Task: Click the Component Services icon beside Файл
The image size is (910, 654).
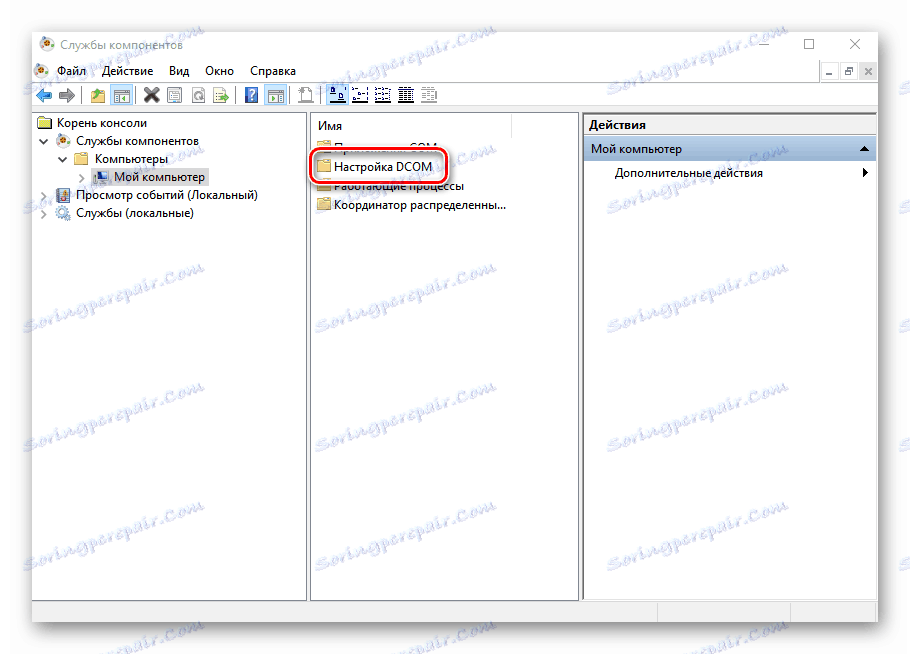Action: (x=41, y=71)
